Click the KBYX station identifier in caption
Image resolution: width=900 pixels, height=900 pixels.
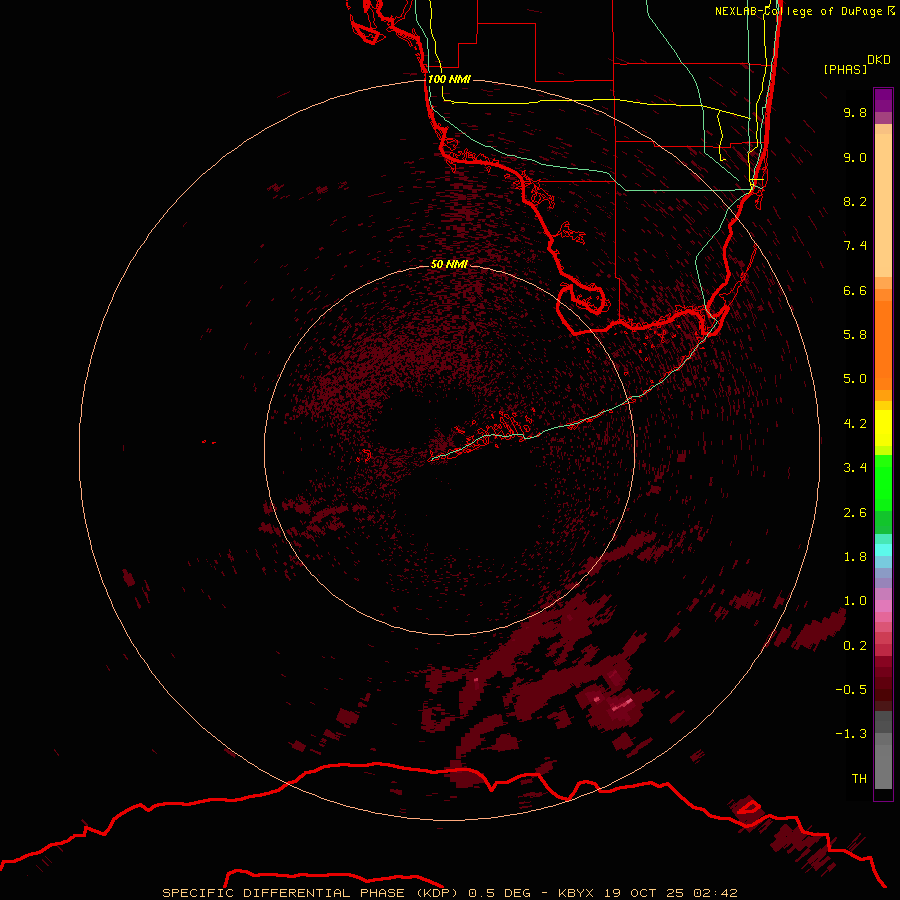[577, 893]
